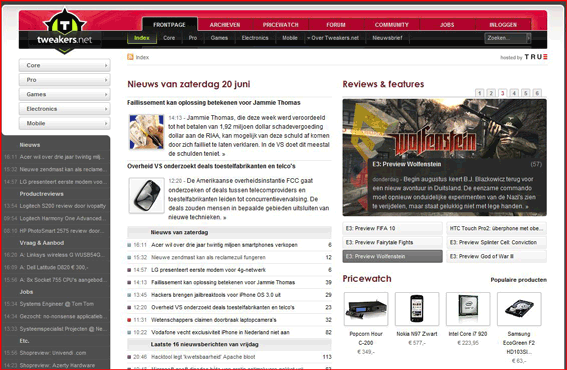The width and height of the screenshot is (567, 370).
Task: Select the Intel Core i7 920 product image
Action: pyautogui.click(x=468, y=309)
